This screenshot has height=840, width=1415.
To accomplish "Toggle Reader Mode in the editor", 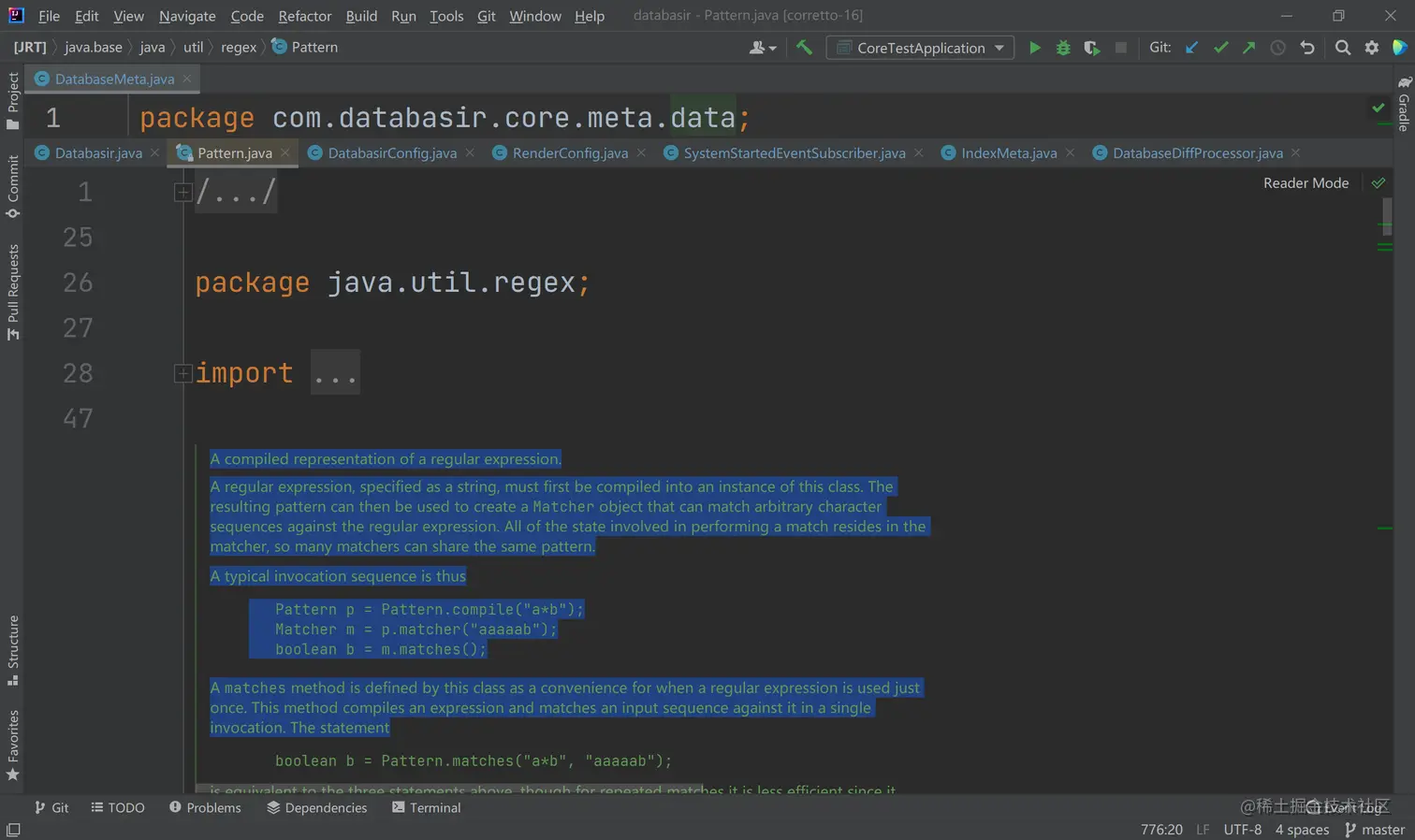I will (1306, 183).
